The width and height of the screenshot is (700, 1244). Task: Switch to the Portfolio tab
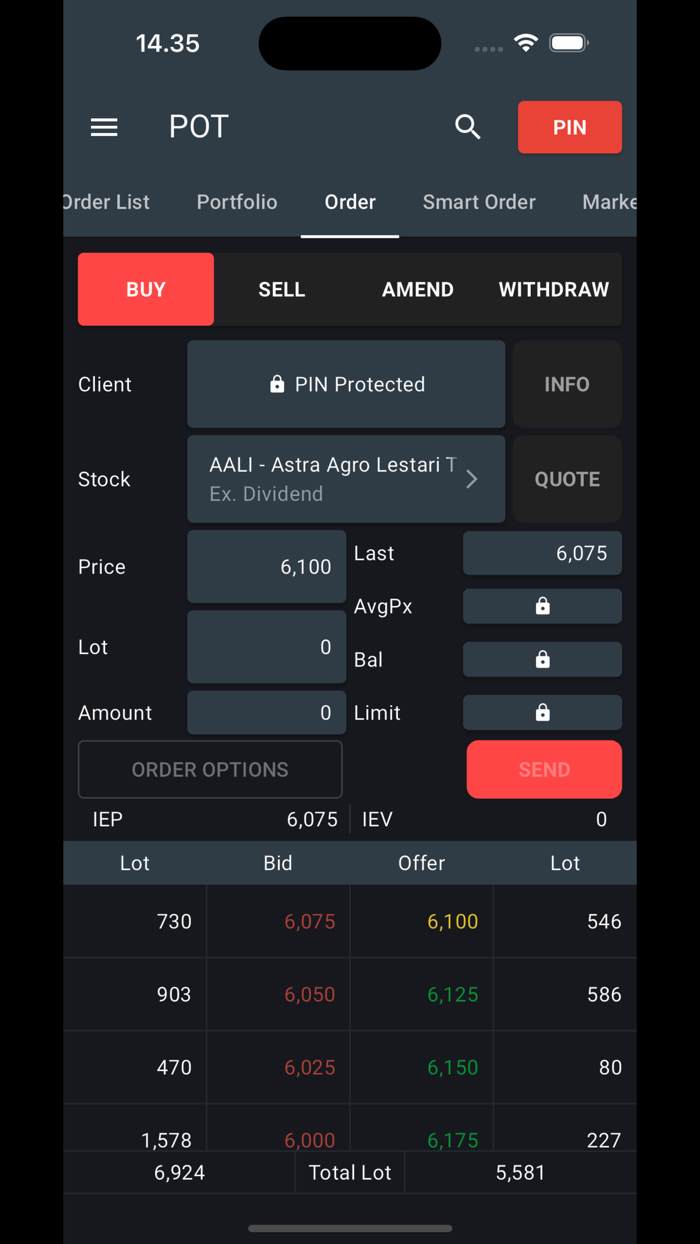pos(236,202)
